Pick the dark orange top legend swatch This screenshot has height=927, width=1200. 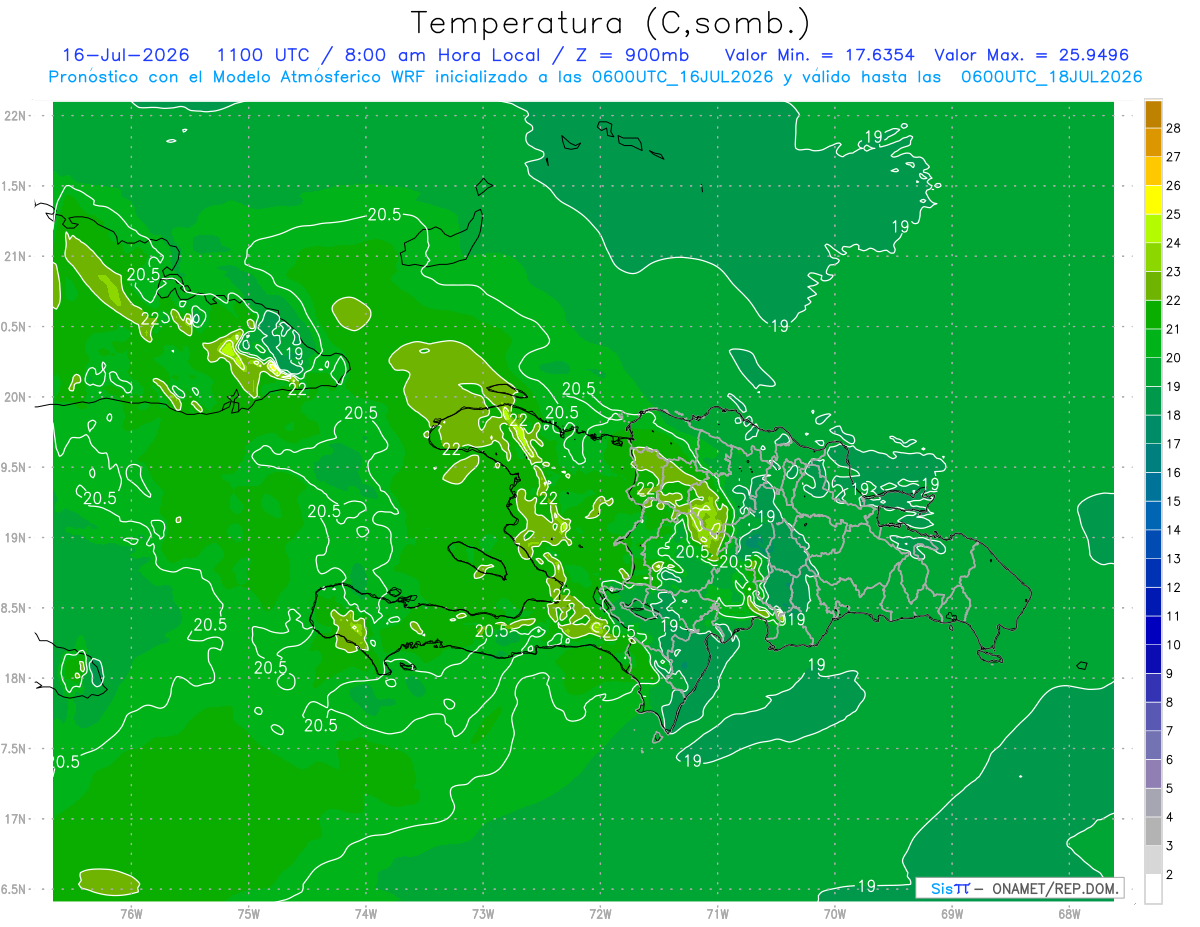coord(1153,115)
